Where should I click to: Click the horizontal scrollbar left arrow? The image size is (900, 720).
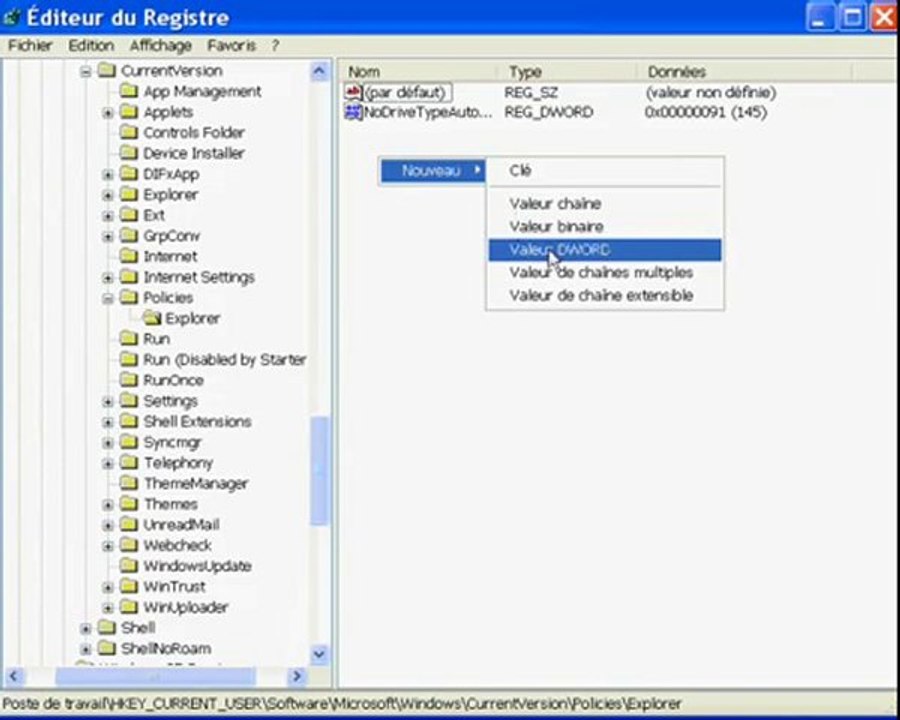14,676
